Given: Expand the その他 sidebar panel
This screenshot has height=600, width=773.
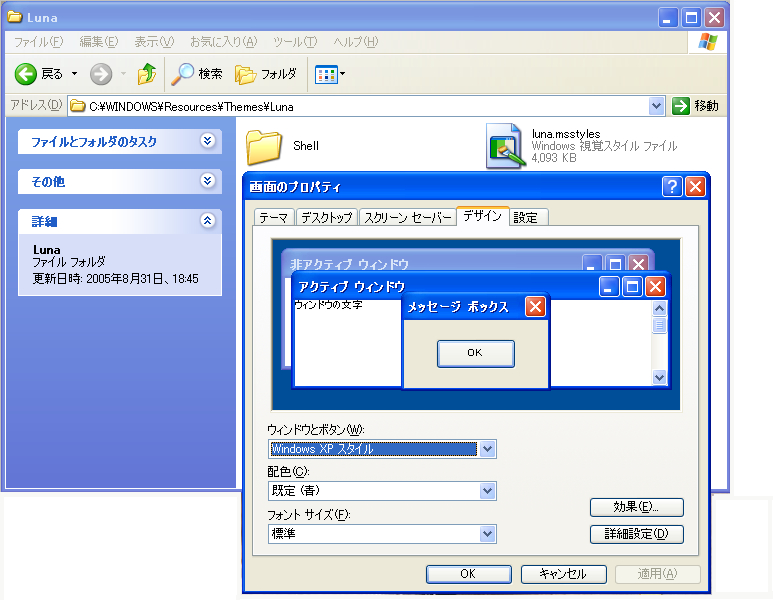Looking at the screenshot, I should click(x=208, y=181).
